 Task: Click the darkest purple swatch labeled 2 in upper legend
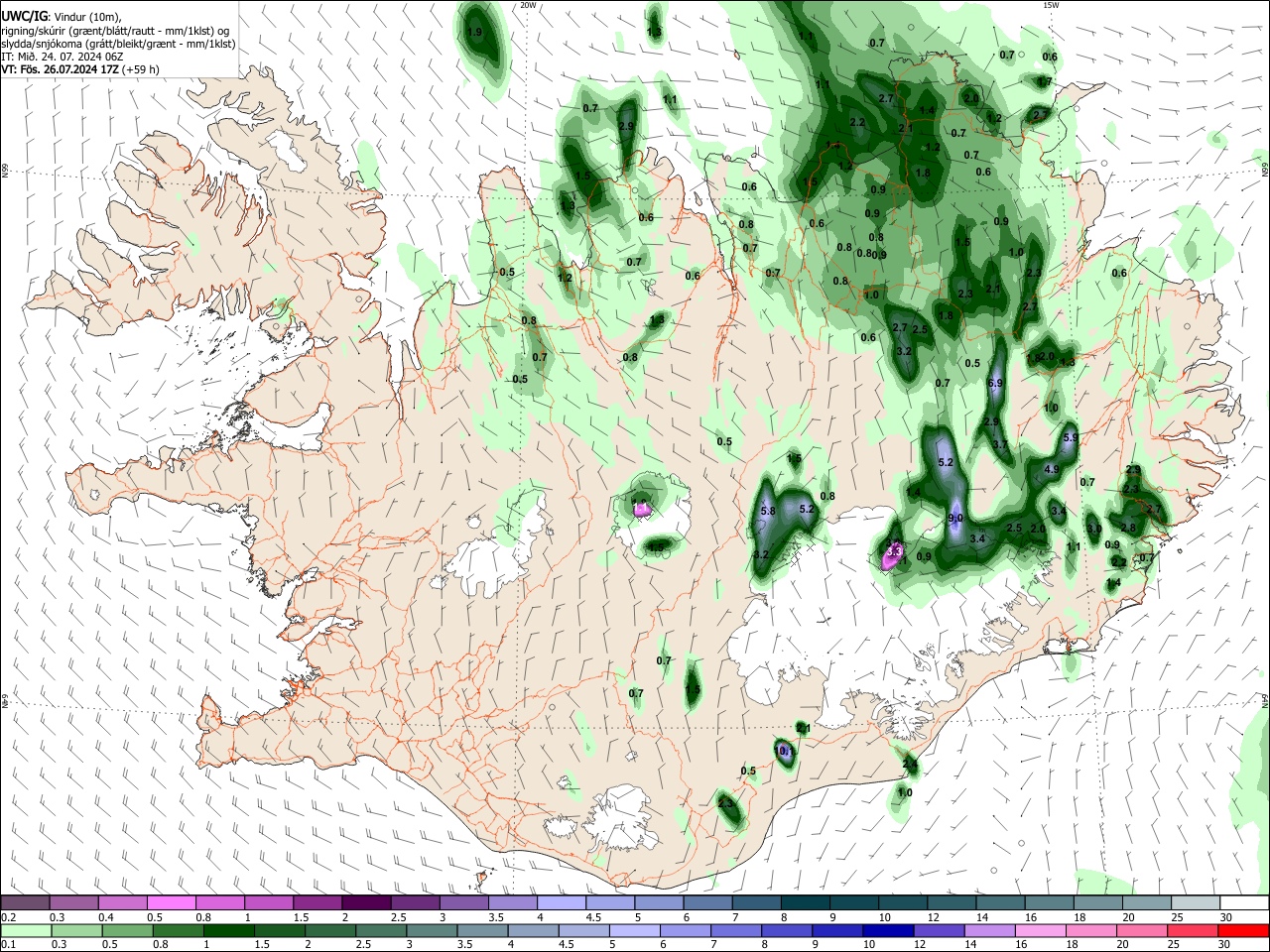click(x=365, y=902)
